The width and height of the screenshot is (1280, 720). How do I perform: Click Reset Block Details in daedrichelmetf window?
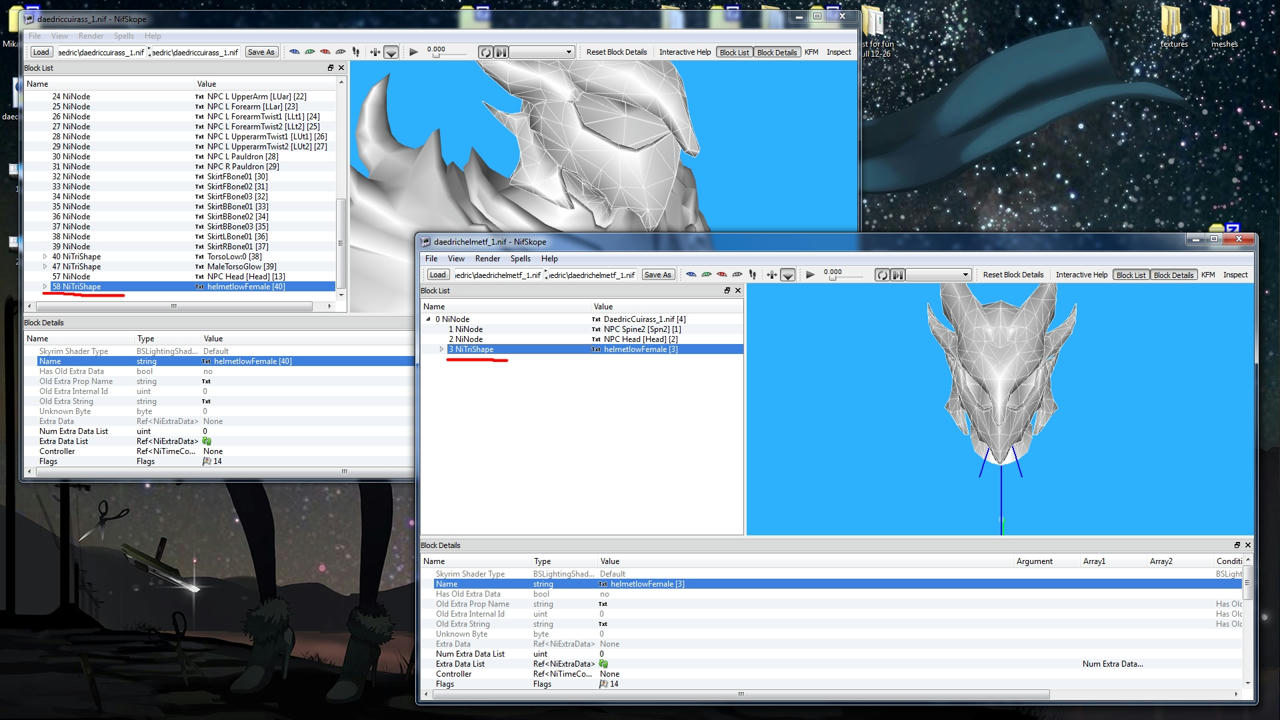click(x=1013, y=275)
